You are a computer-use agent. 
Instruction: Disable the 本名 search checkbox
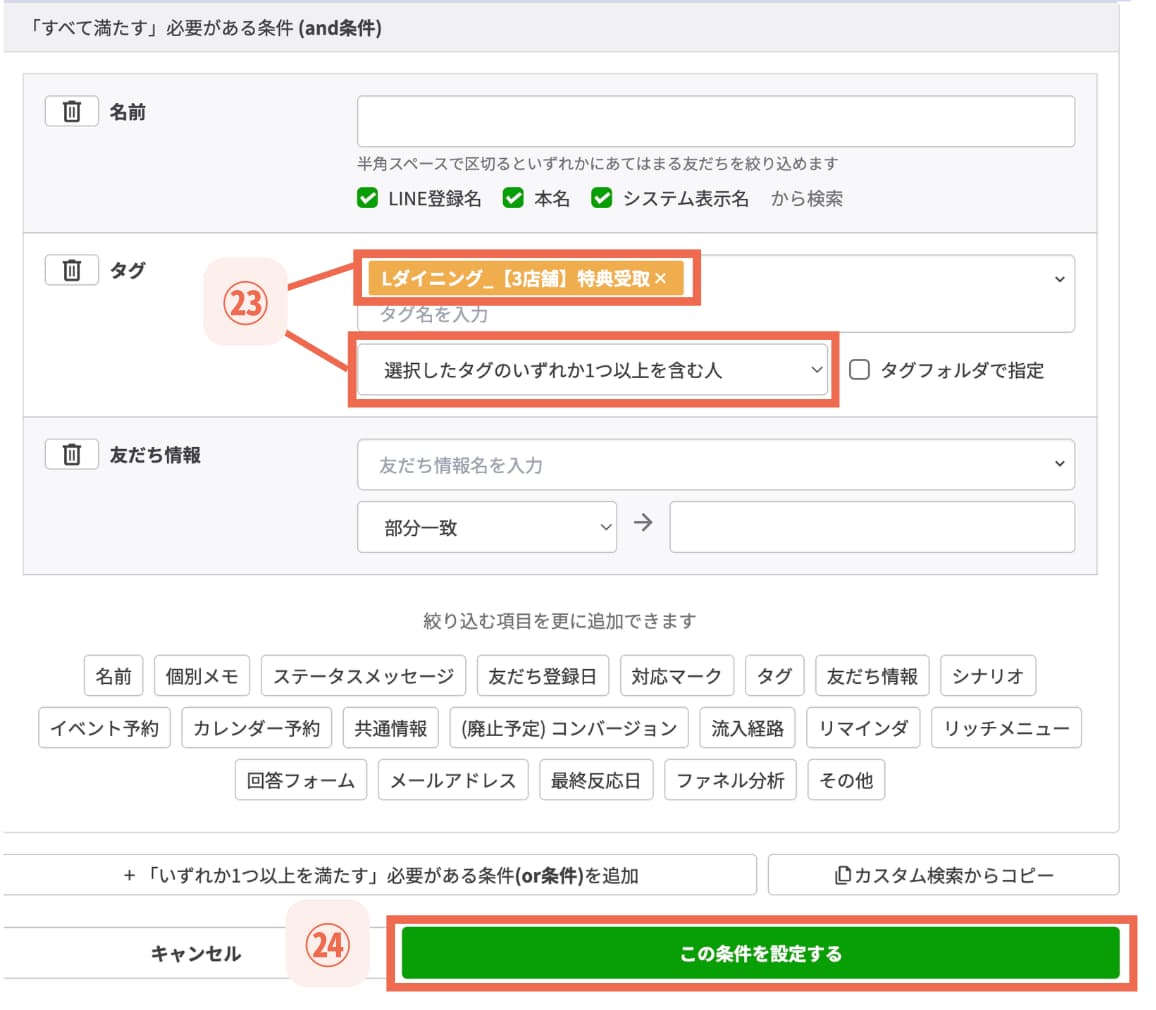(x=513, y=198)
